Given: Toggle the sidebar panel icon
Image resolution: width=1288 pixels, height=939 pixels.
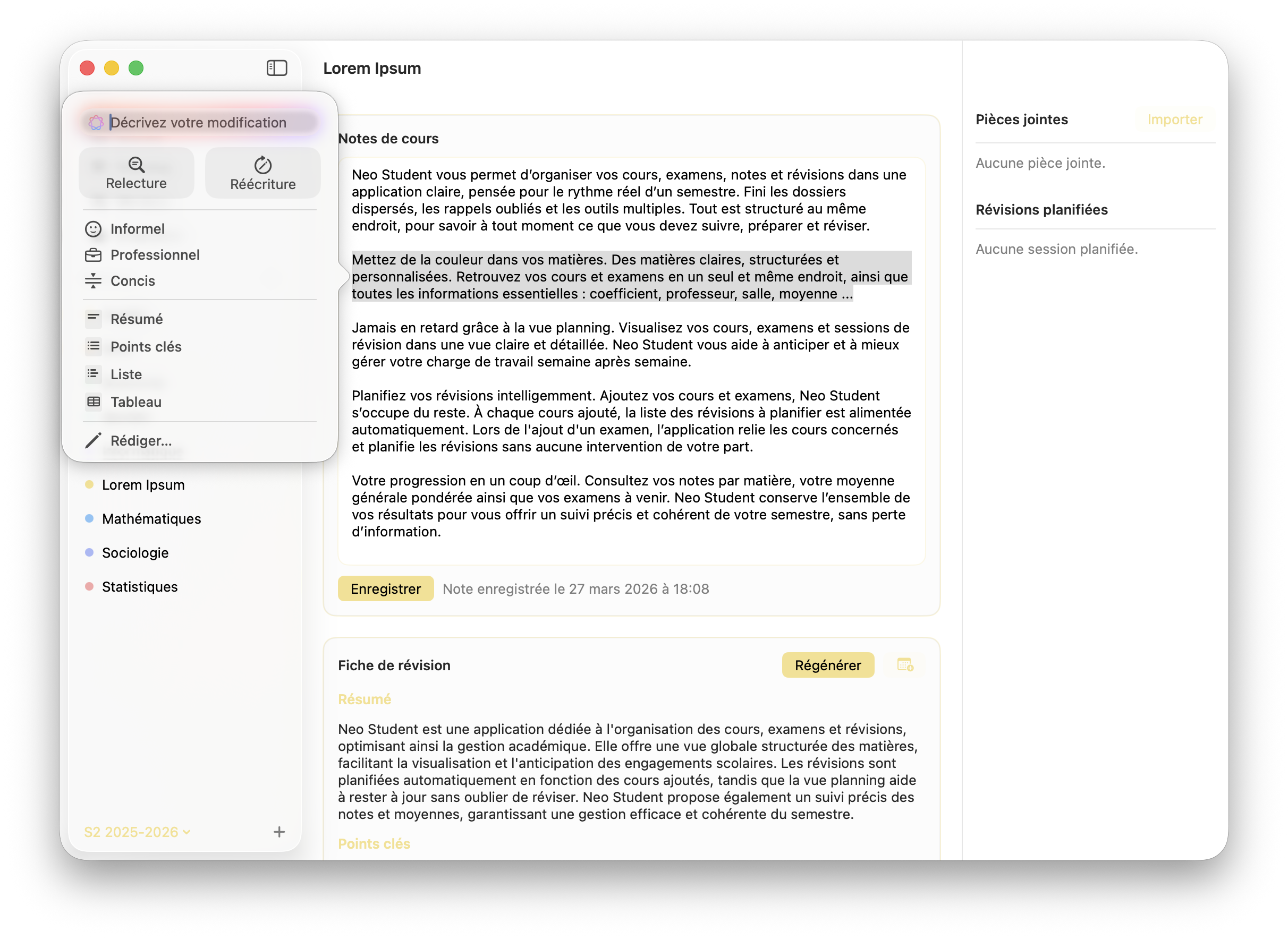Looking at the screenshot, I should point(276,68).
